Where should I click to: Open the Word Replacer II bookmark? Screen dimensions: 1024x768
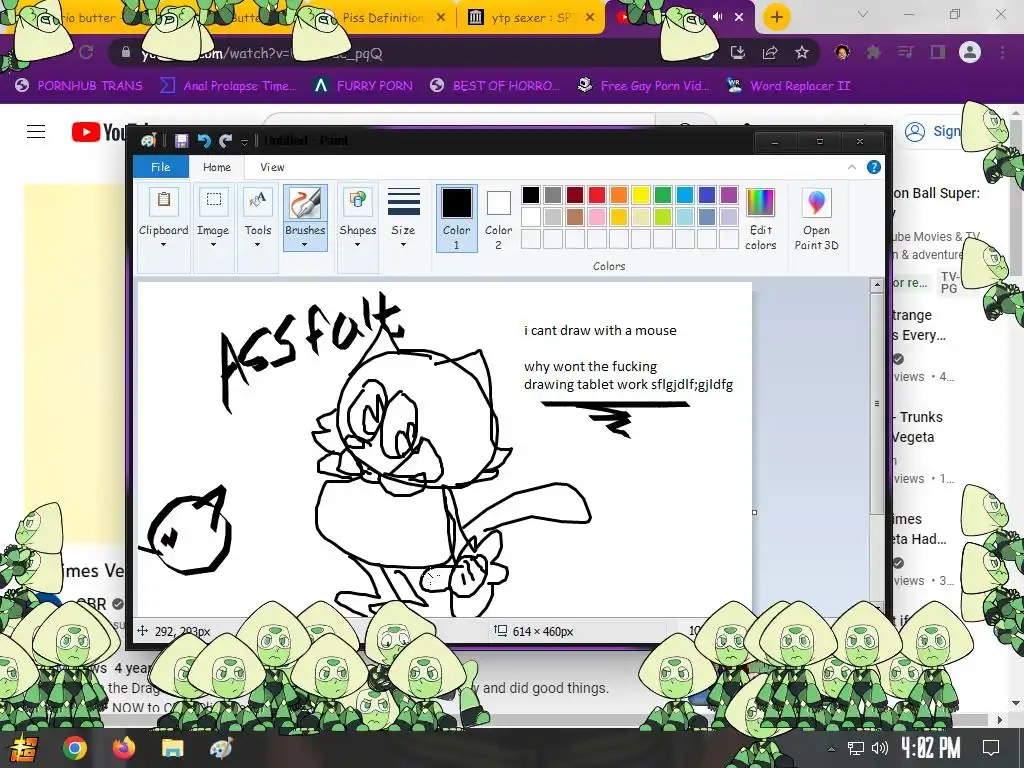pyautogui.click(x=789, y=86)
